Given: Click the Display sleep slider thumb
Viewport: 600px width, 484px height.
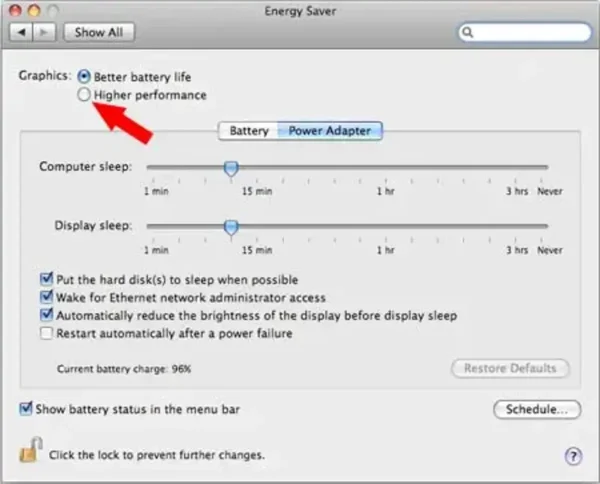Looking at the screenshot, I should (x=231, y=227).
